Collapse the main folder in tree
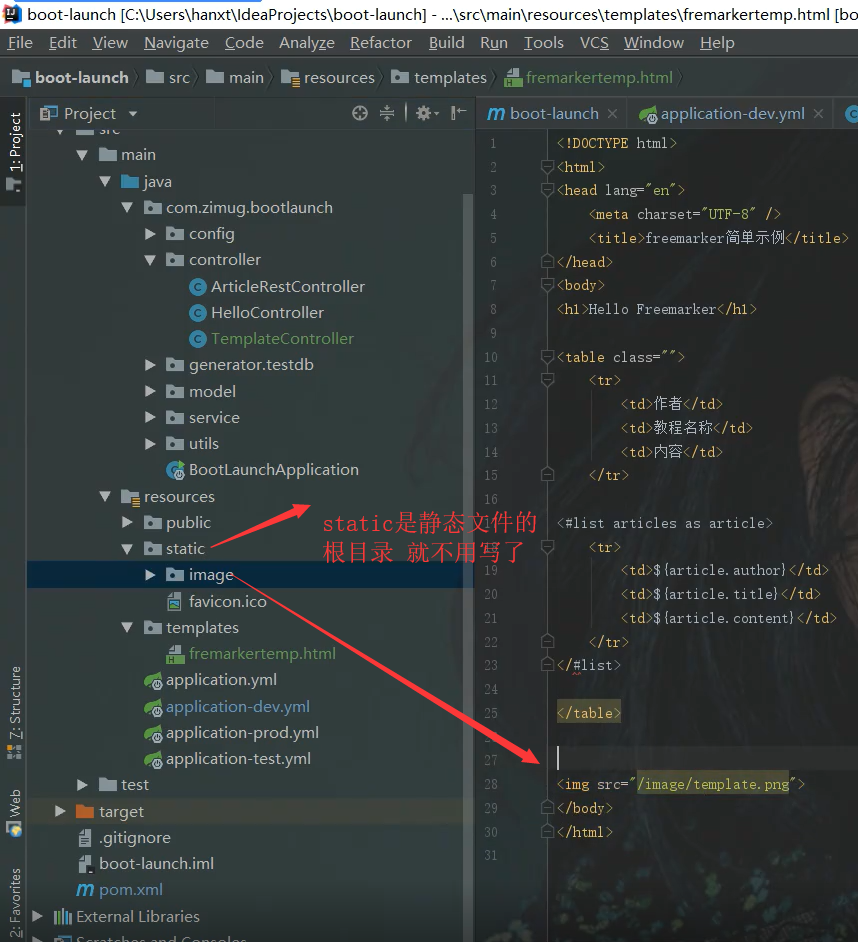Screen dimensions: 858x942 [82, 155]
